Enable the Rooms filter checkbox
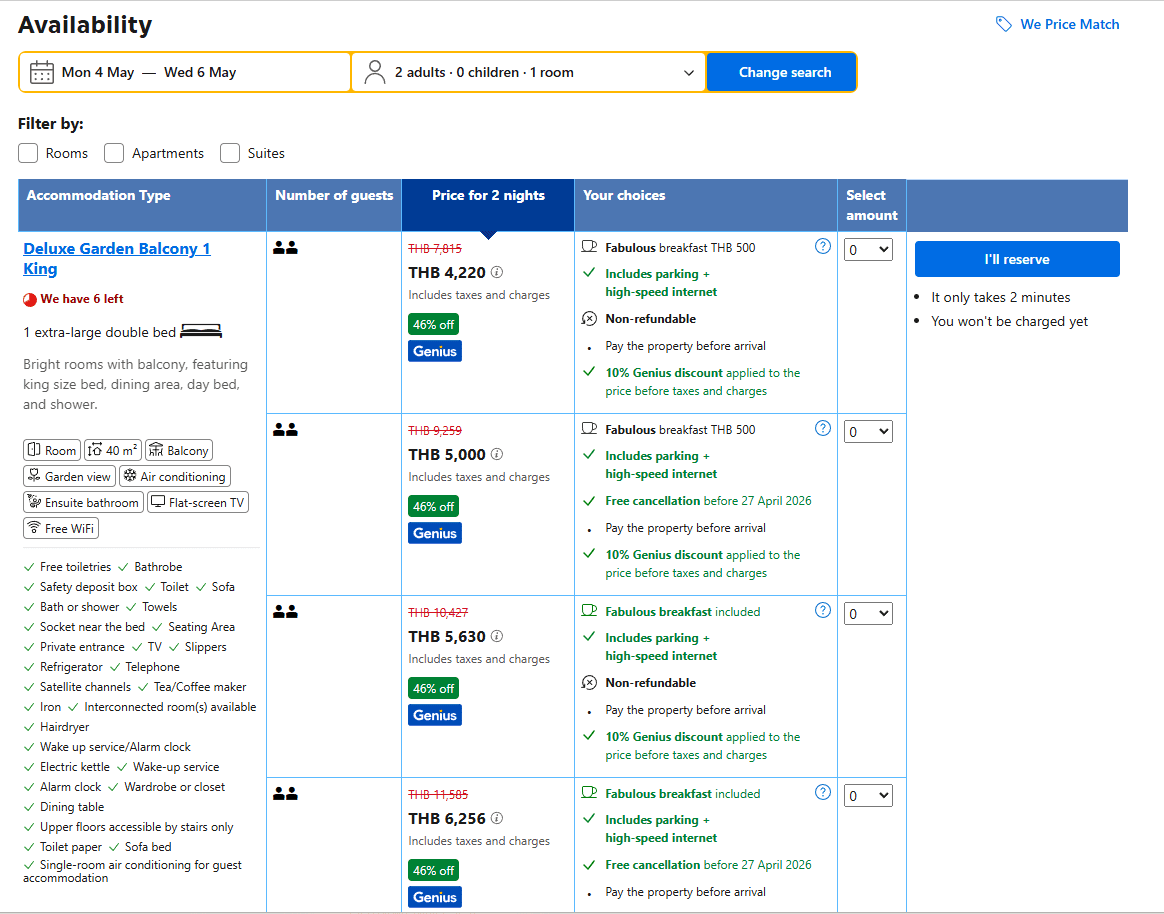 27,152
